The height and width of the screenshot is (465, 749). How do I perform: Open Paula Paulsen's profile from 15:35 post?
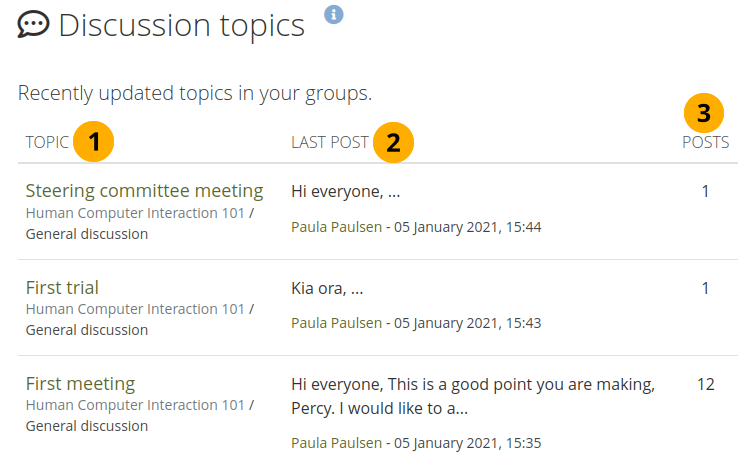pos(336,443)
